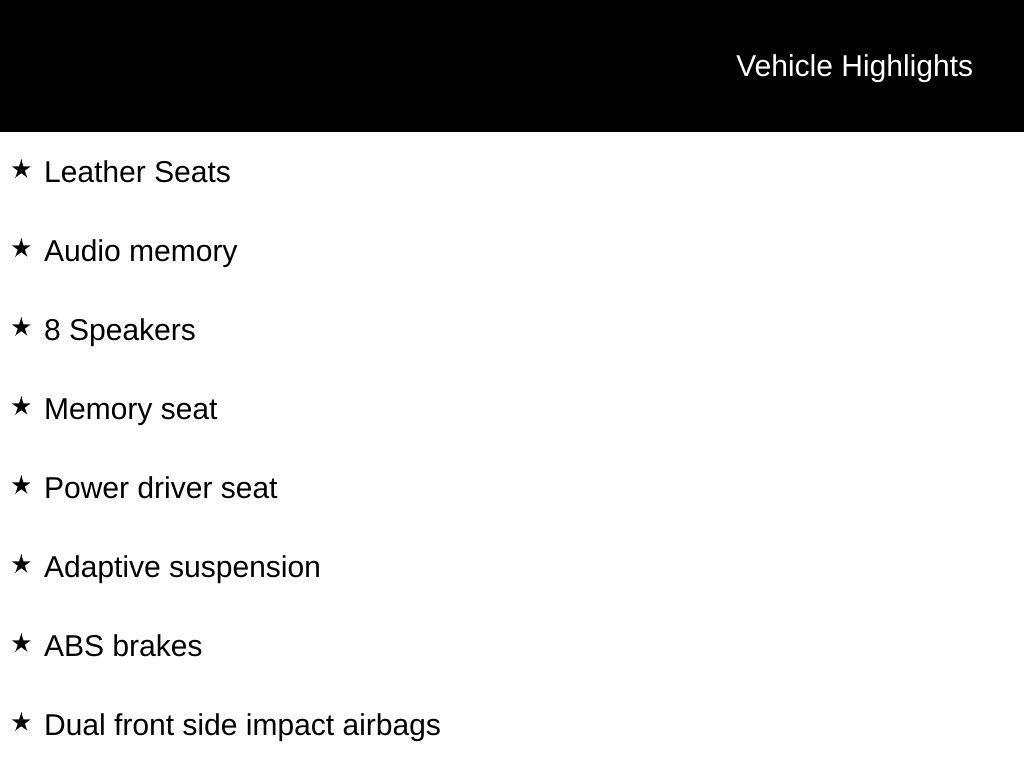This screenshot has width=1024, height=768.
Task: Choose the 8 Speakers feature text
Action: (x=120, y=331)
